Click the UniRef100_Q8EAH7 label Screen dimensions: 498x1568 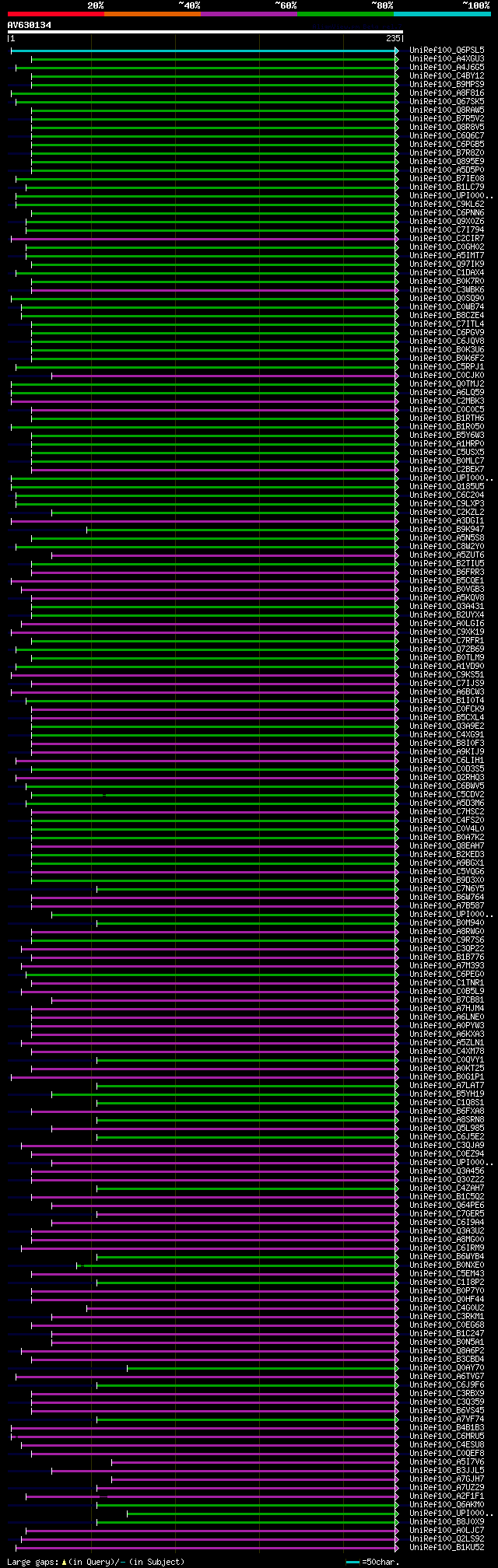point(447,846)
